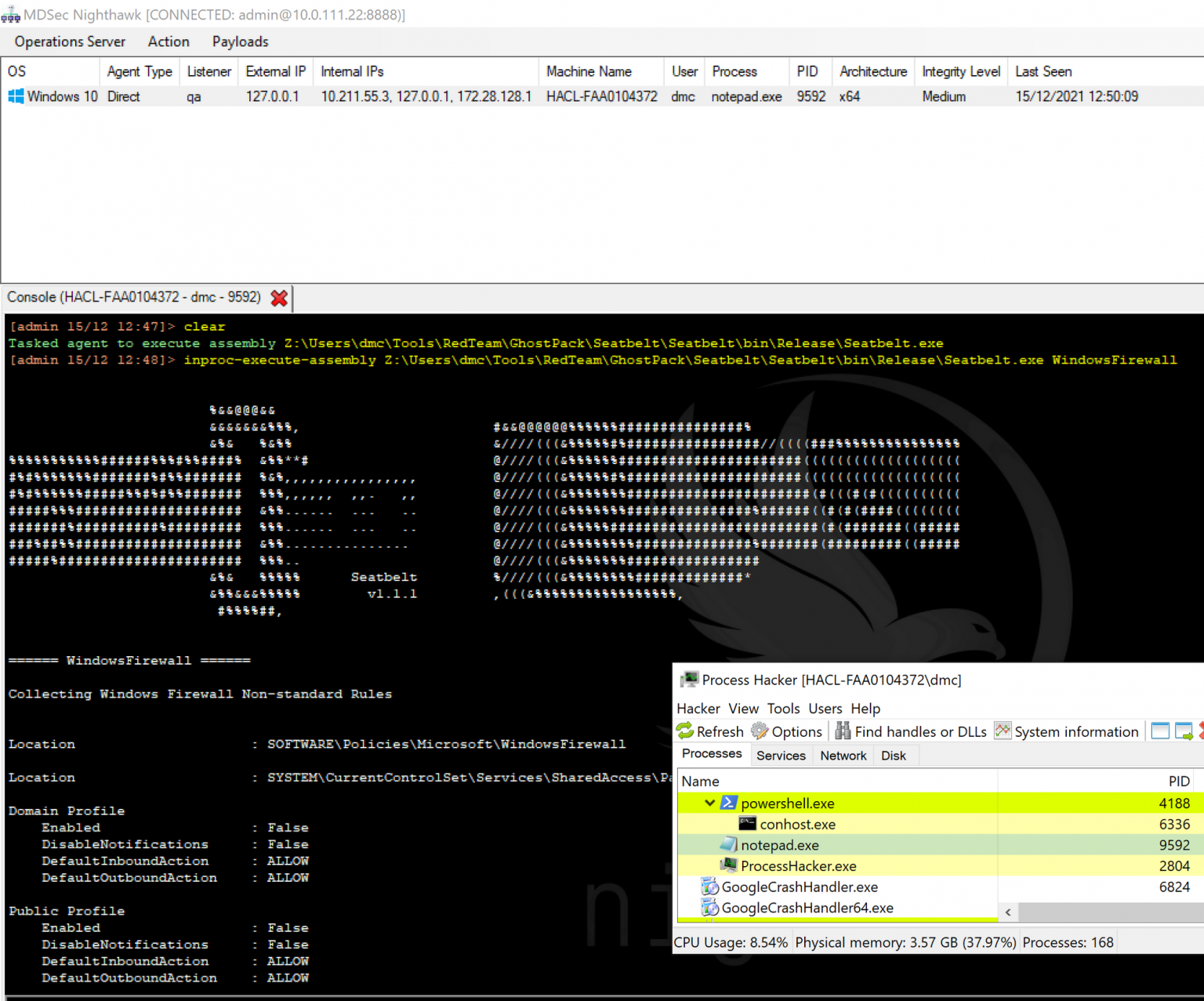Click the Find window toolbar icon
The width and height of the screenshot is (1204, 1001).
[1160, 731]
